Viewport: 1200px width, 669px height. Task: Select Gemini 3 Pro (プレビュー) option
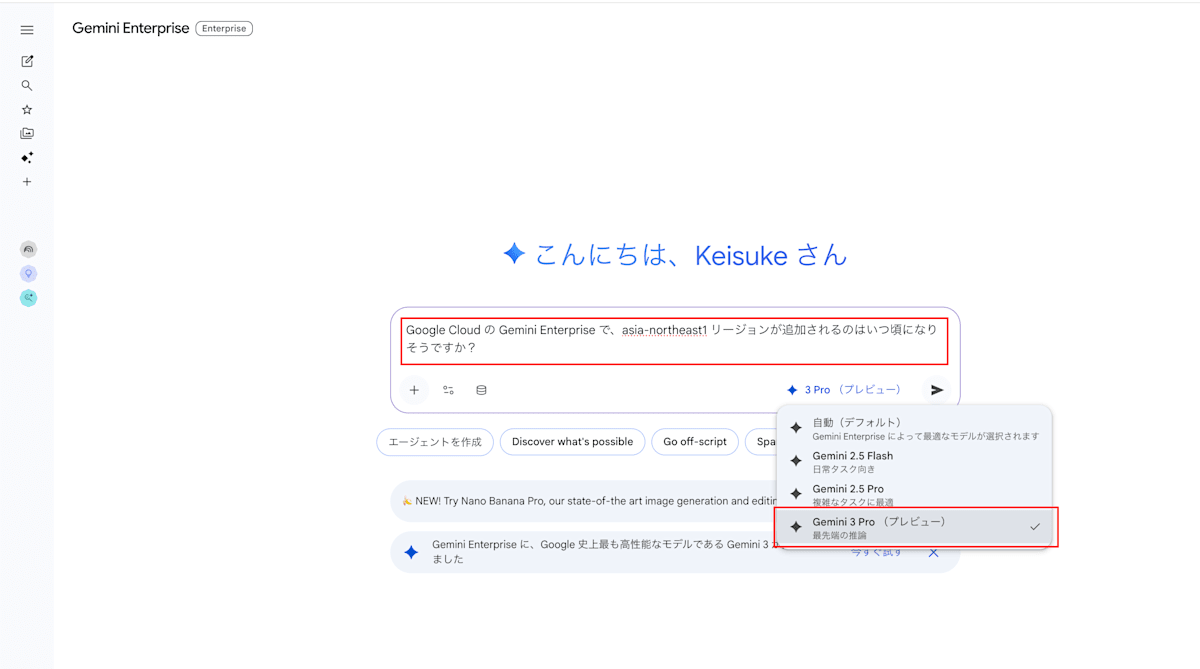tap(914, 527)
